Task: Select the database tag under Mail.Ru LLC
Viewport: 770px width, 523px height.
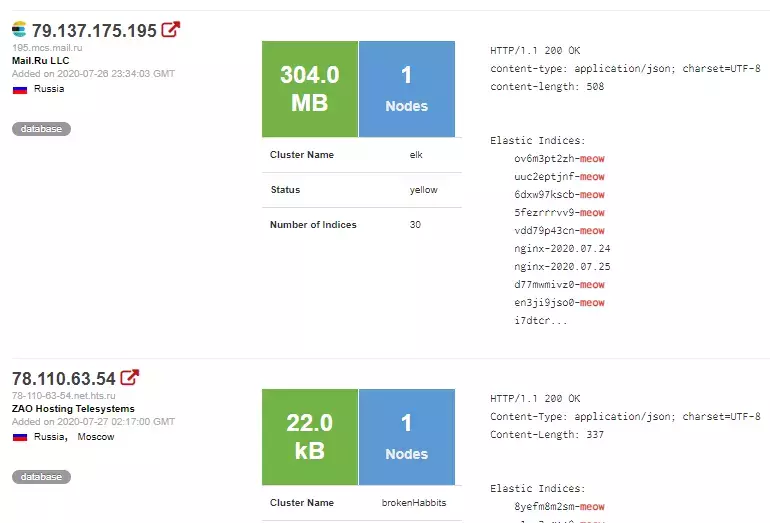Action: point(41,129)
